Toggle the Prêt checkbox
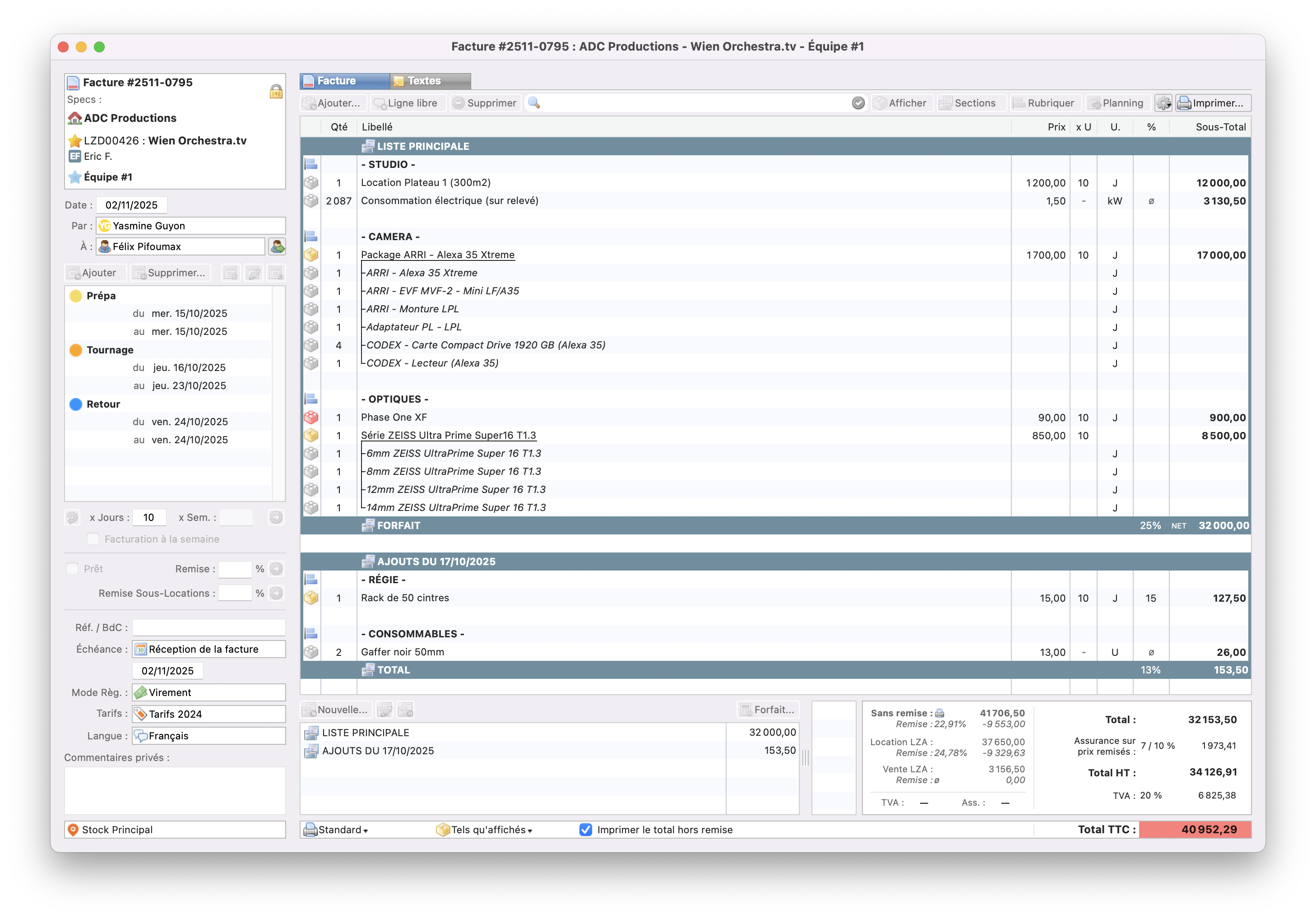The width and height of the screenshot is (1316, 919). (x=72, y=569)
